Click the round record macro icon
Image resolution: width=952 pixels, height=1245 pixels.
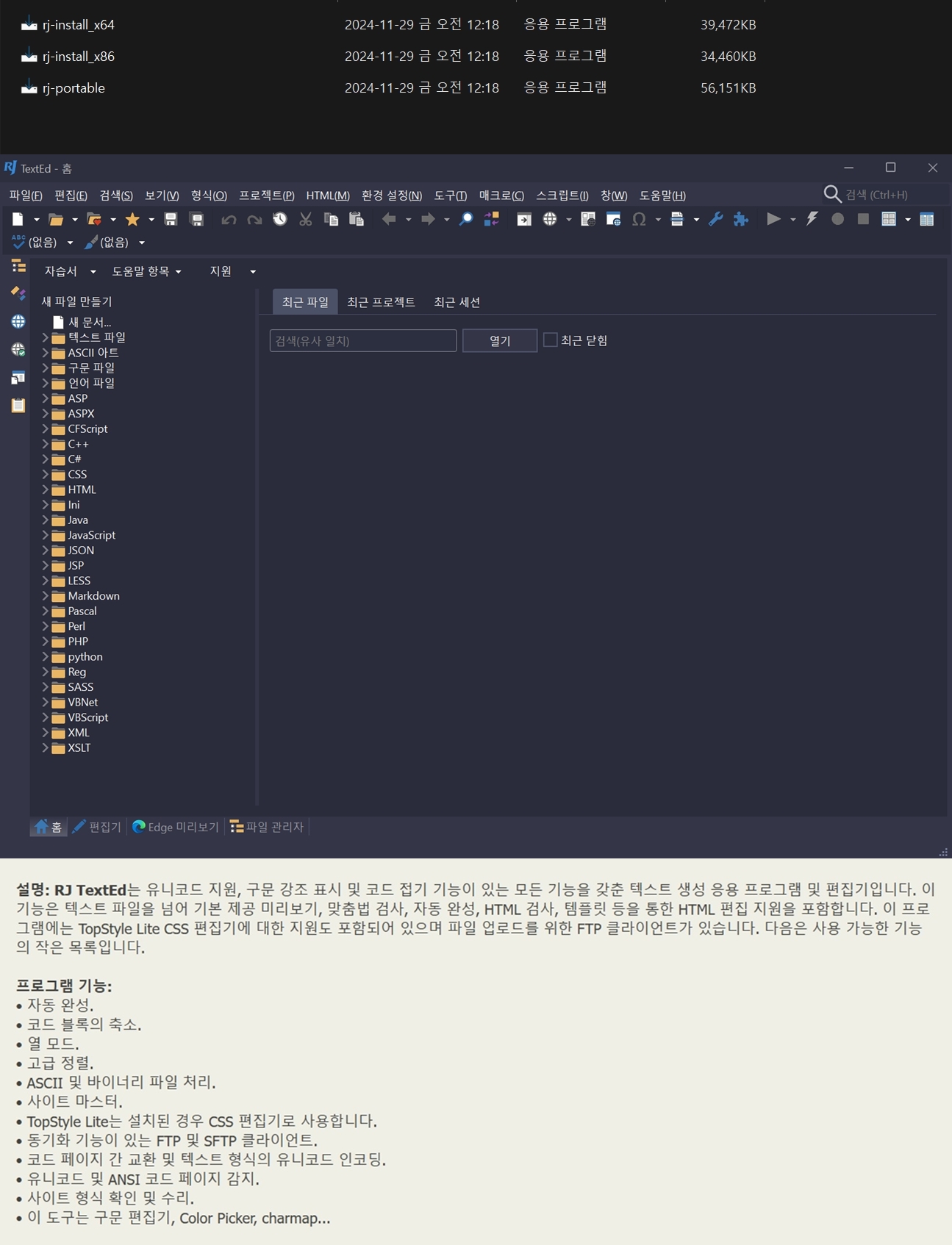(x=837, y=219)
